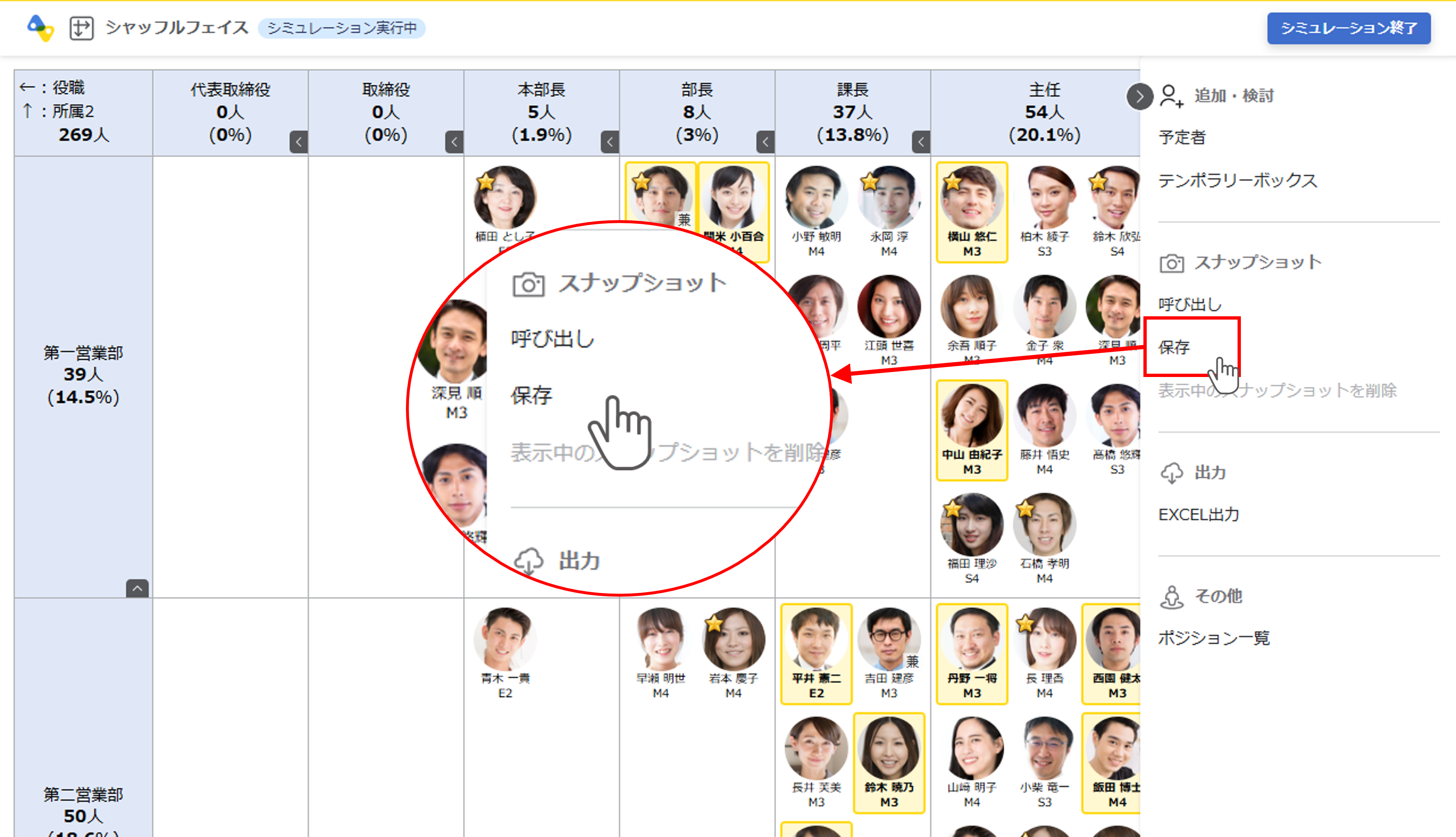The width and height of the screenshot is (1456, 837).
Task: Collapse the 部長 column
Action: click(765, 141)
